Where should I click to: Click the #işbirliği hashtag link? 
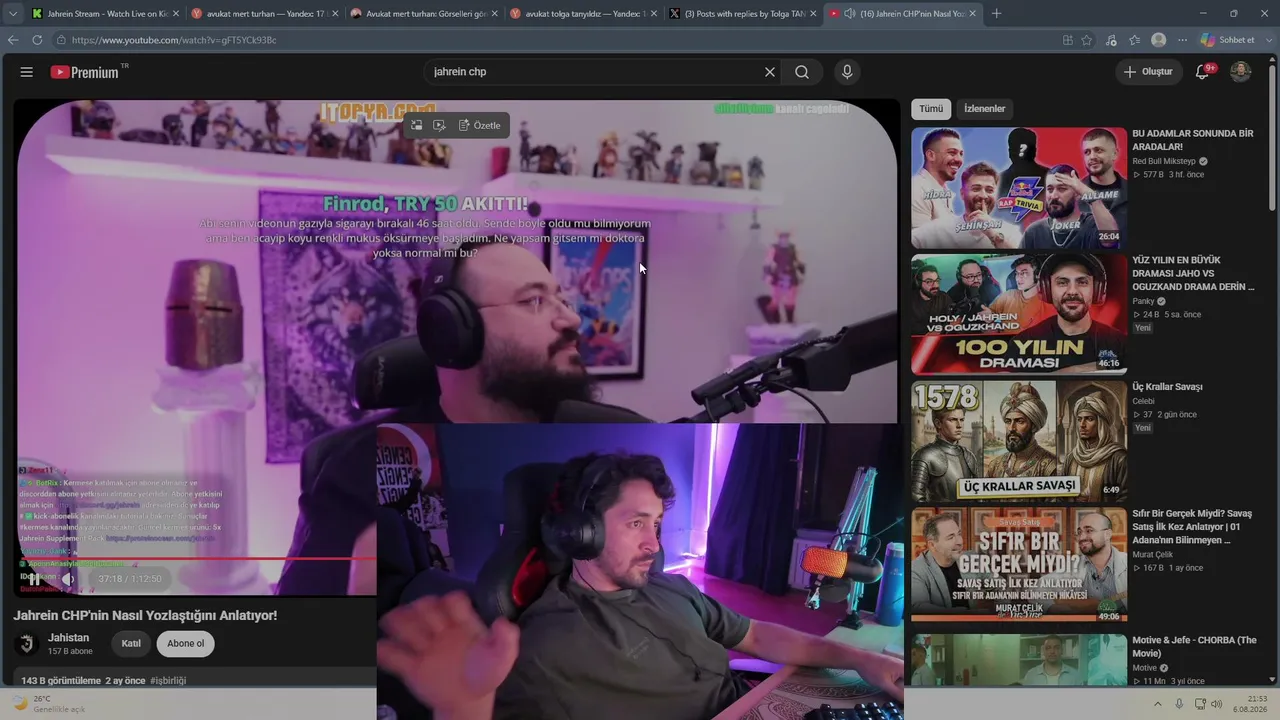pyautogui.click(x=168, y=681)
